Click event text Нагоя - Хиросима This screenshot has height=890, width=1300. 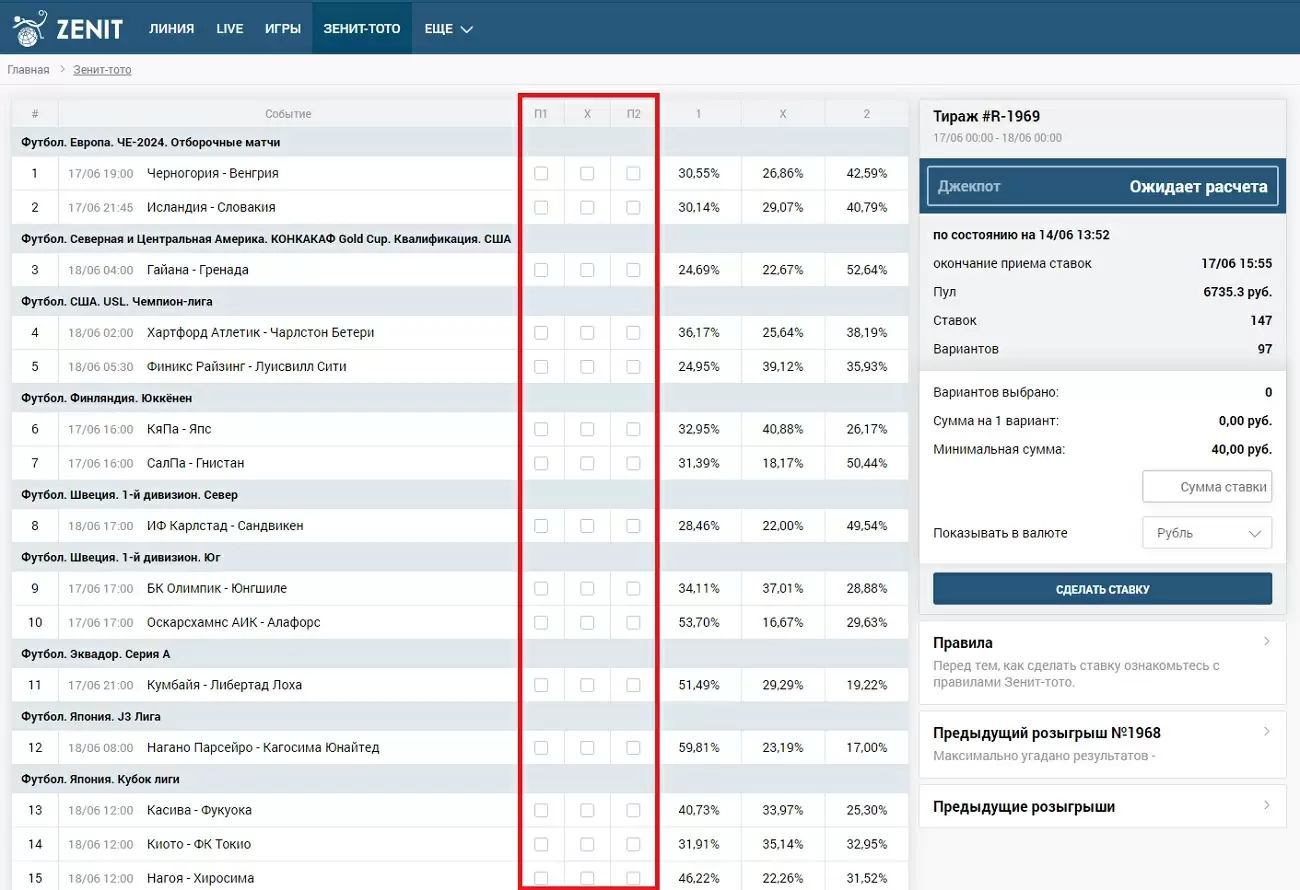201,878
